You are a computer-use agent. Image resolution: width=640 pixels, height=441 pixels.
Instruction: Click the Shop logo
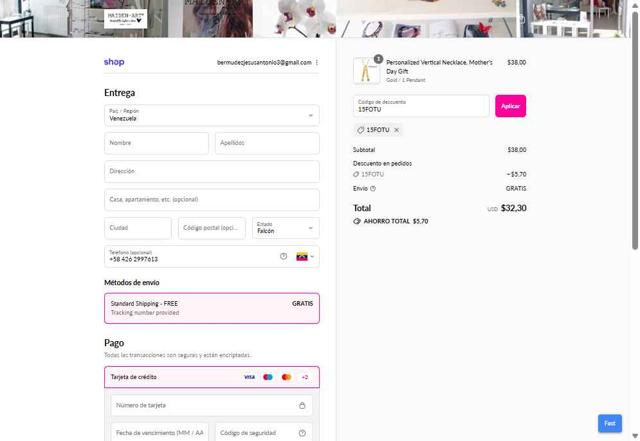114,62
